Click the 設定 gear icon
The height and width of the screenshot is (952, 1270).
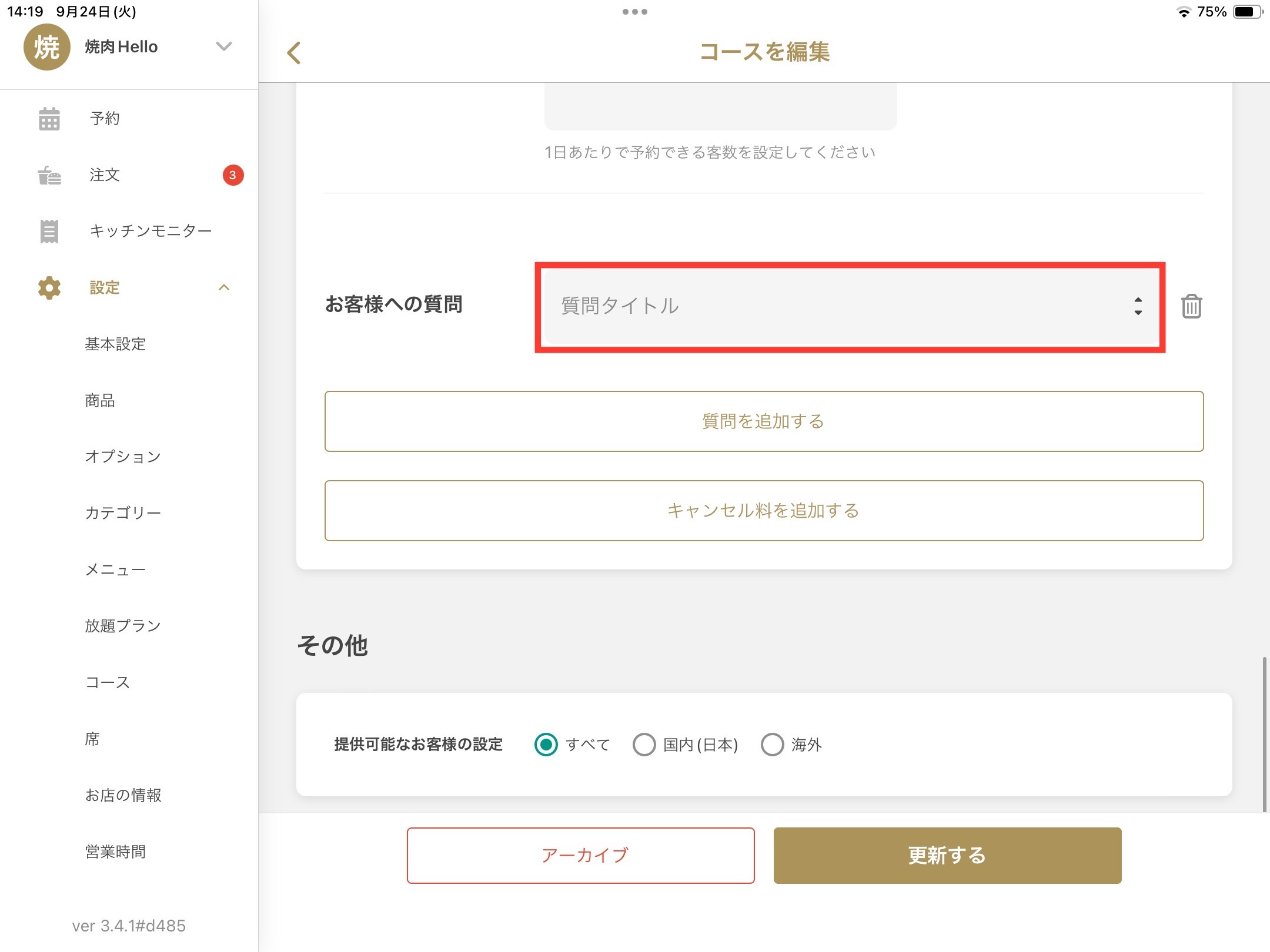(x=49, y=288)
